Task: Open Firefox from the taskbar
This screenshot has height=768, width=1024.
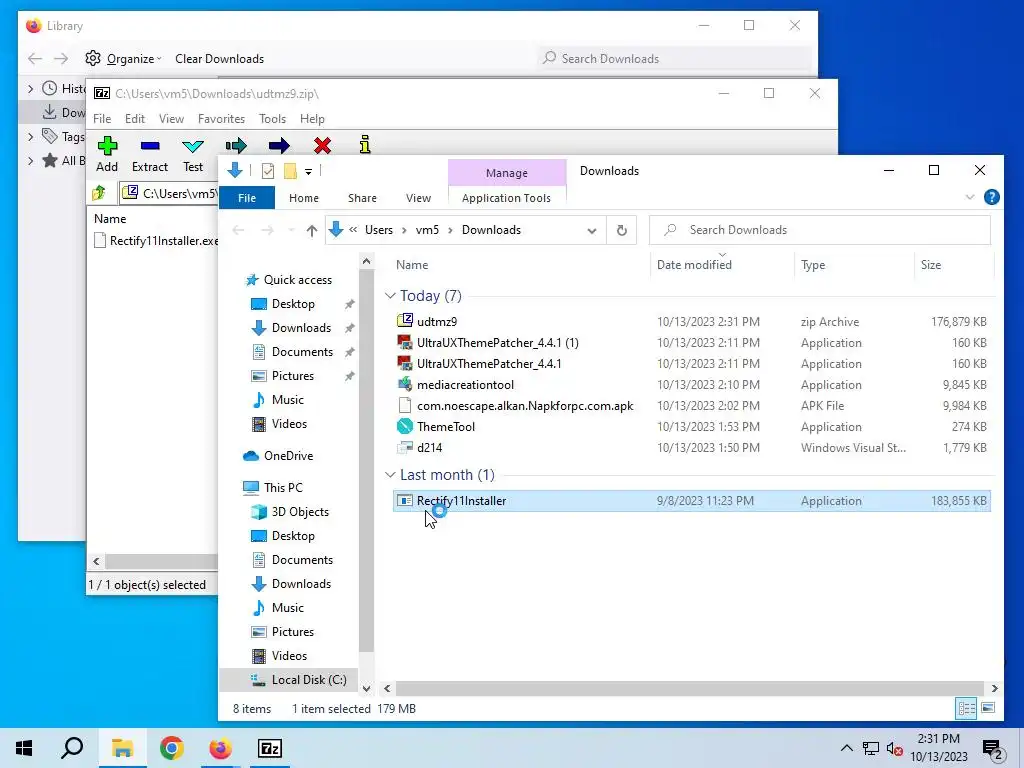Action: coord(220,748)
